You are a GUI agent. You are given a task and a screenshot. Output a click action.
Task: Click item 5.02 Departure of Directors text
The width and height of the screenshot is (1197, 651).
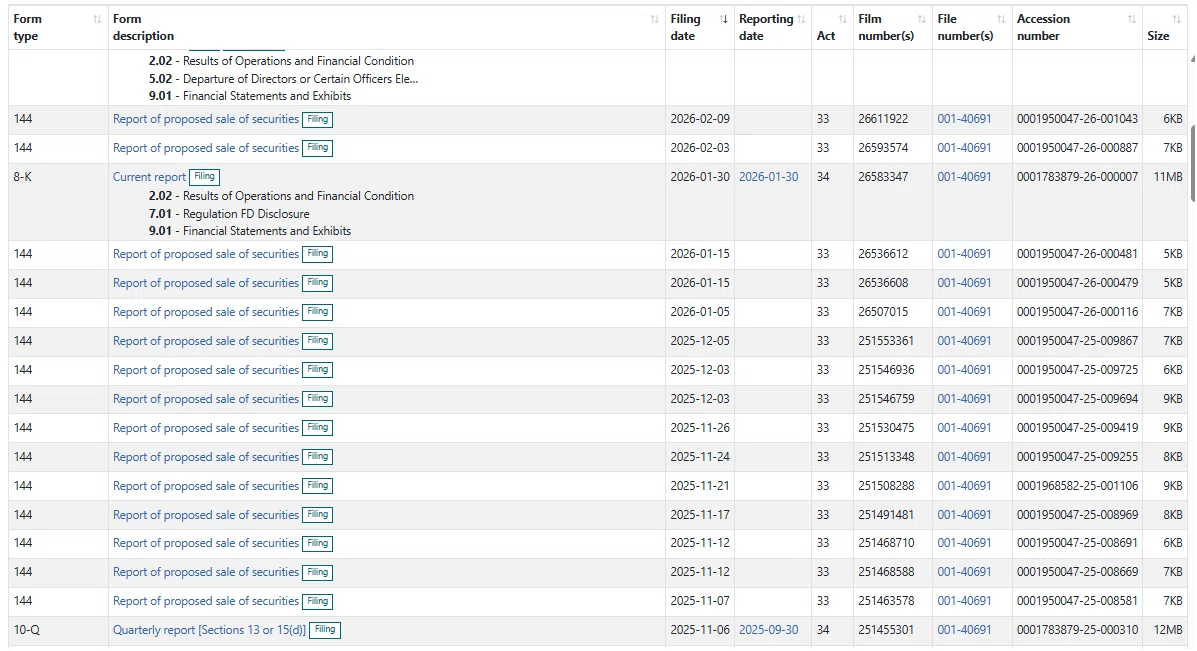tap(283, 79)
